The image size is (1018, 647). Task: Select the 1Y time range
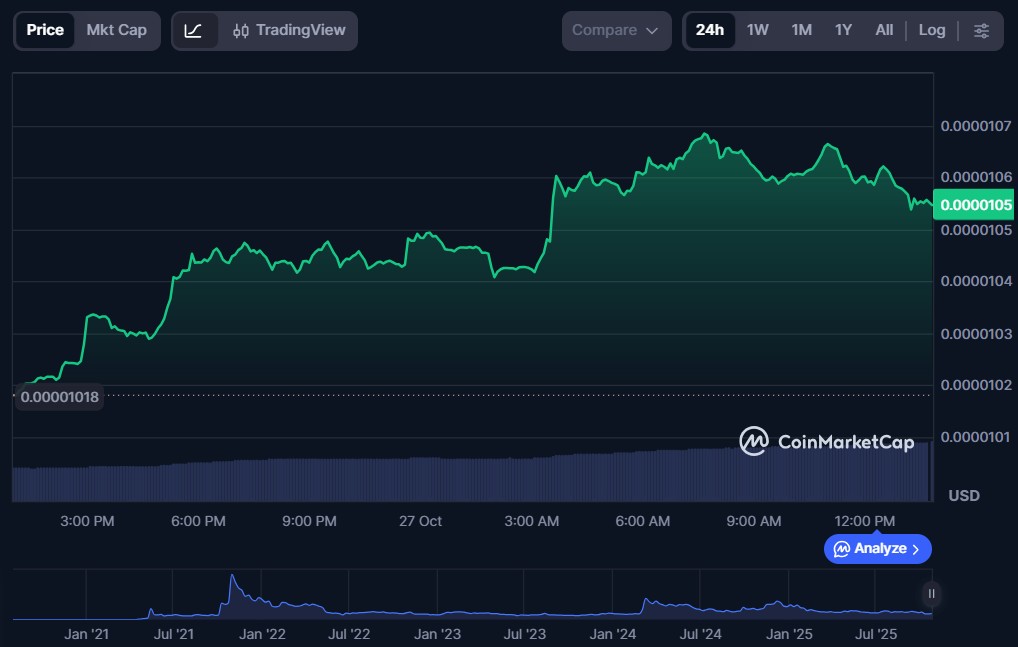pyautogui.click(x=843, y=31)
